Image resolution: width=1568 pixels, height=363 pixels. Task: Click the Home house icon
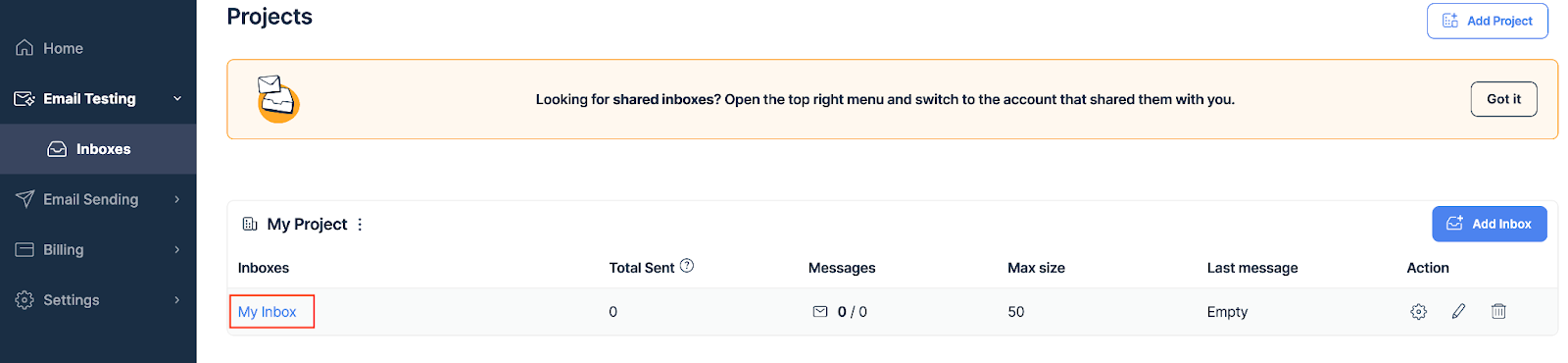click(24, 48)
